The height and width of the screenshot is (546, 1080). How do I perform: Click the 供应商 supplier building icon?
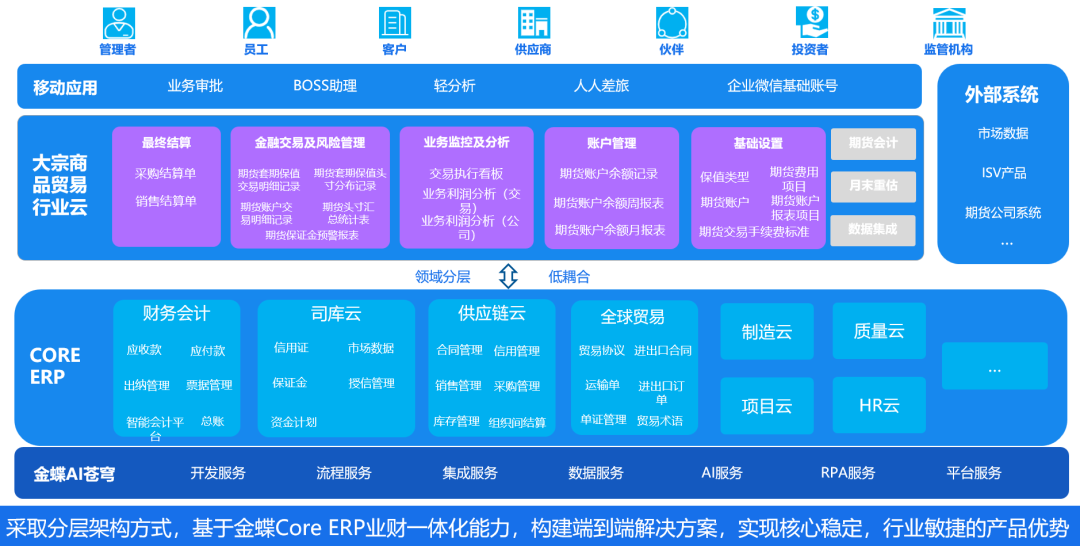tap(533, 22)
